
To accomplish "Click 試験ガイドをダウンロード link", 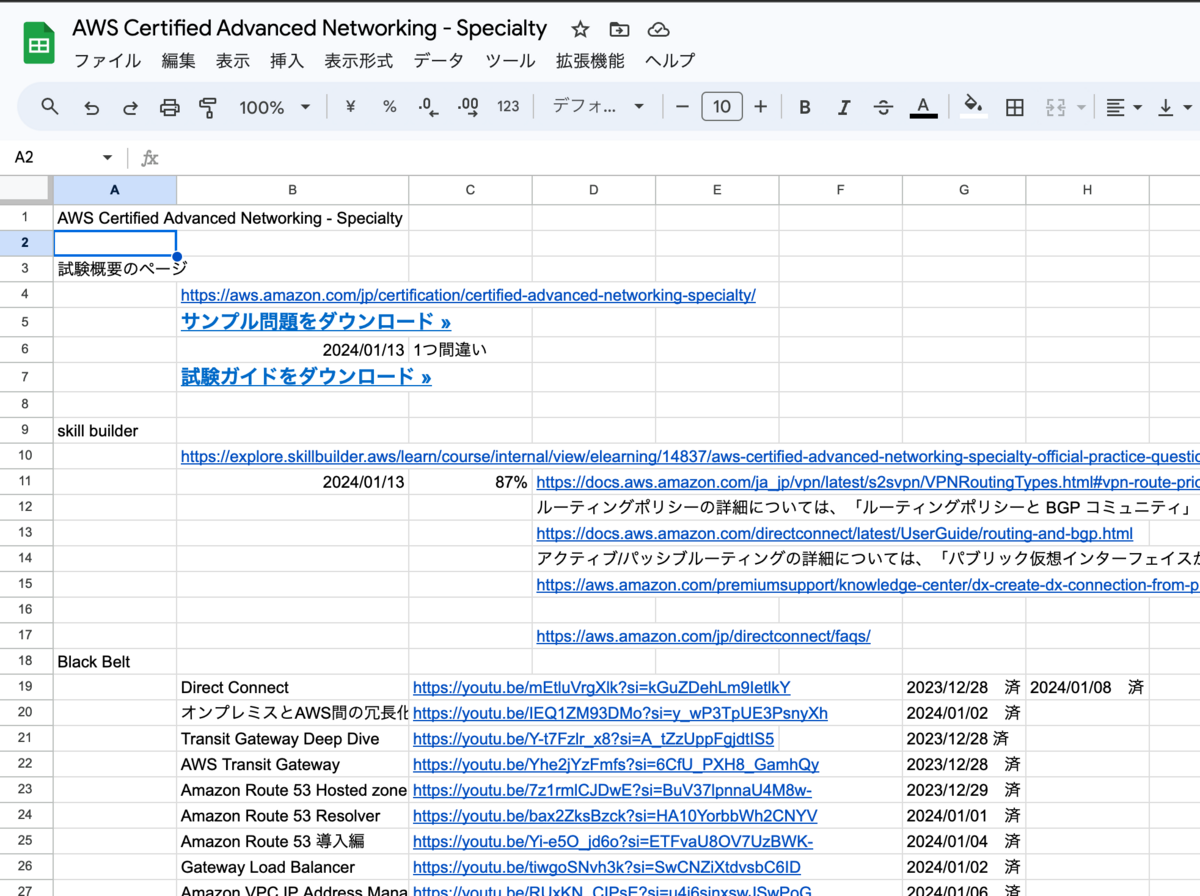I will pos(306,376).
